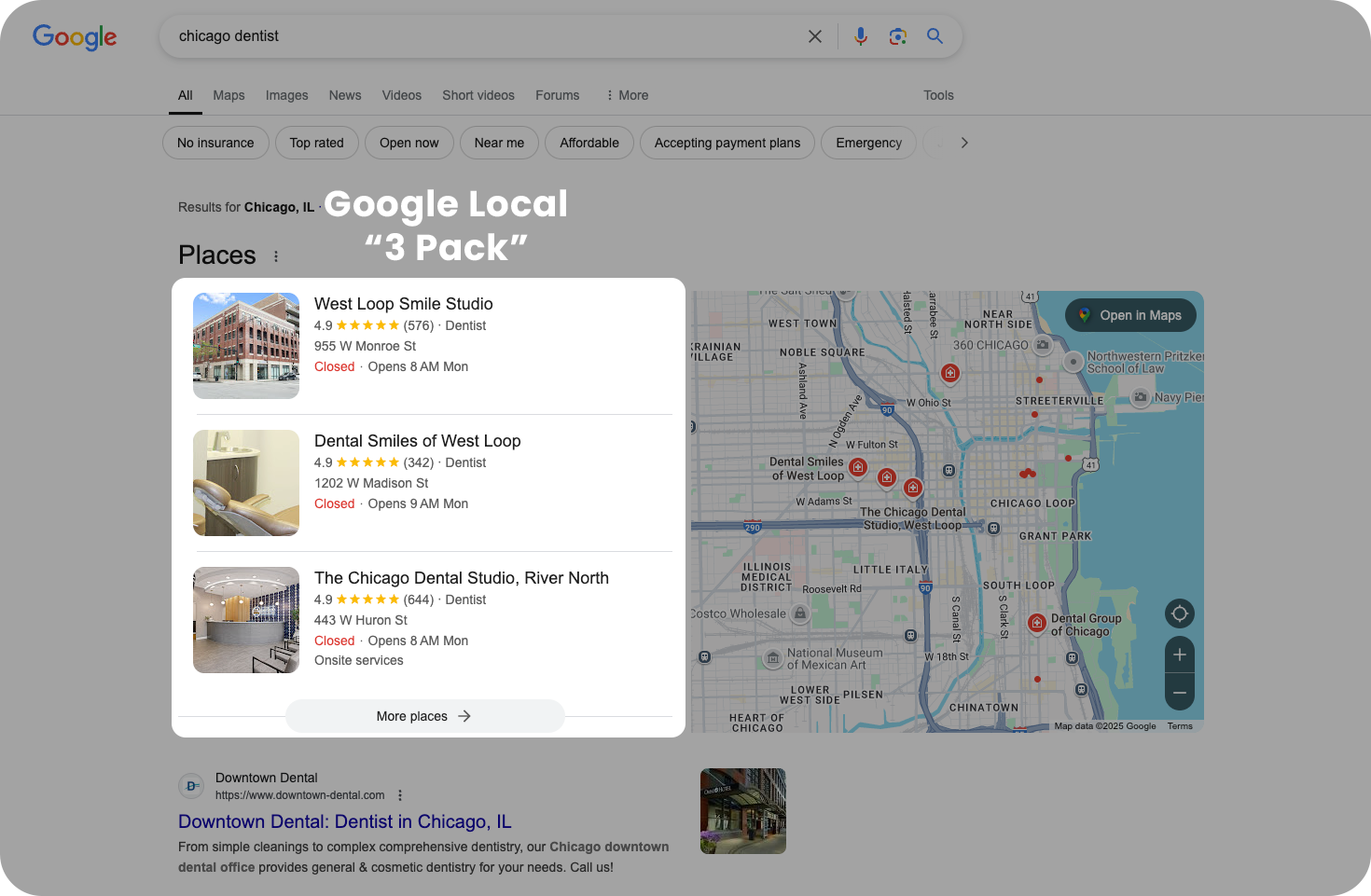The width and height of the screenshot is (1371, 896).
Task: Open the More search categories dropdown
Action: pyautogui.click(x=627, y=95)
